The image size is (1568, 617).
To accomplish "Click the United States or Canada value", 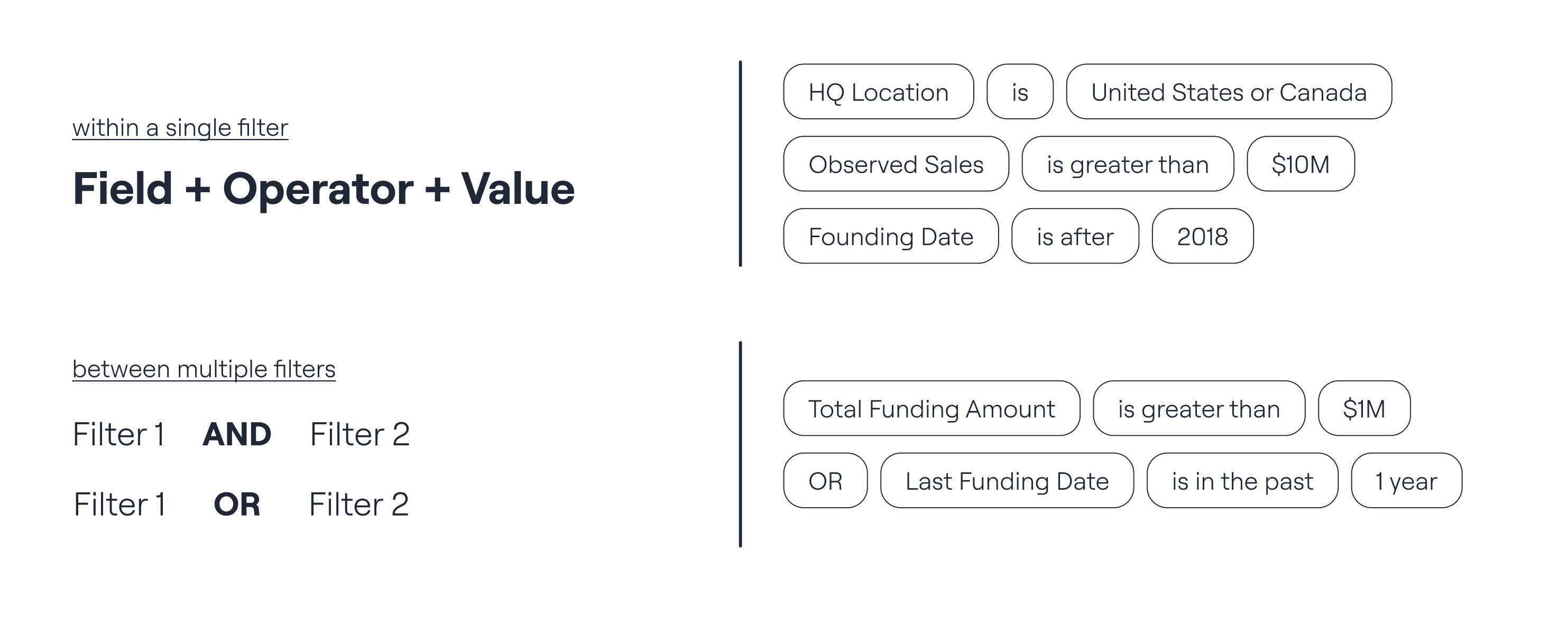I will 1229,92.
